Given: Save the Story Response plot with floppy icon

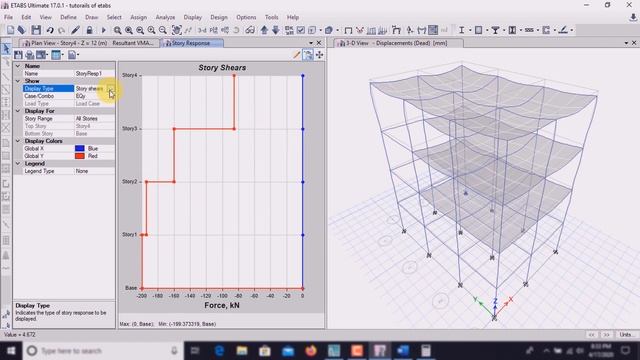Looking at the screenshot, I should pos(18,55).
